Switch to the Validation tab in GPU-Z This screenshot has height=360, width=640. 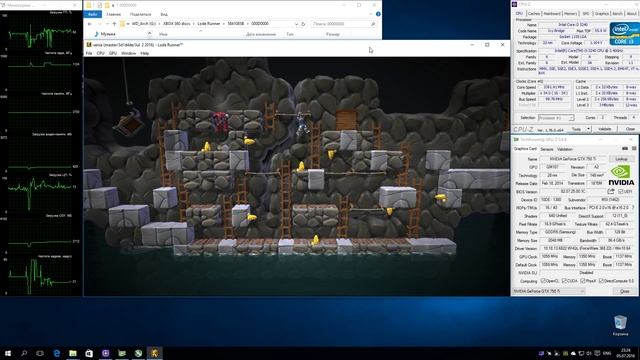564,149
